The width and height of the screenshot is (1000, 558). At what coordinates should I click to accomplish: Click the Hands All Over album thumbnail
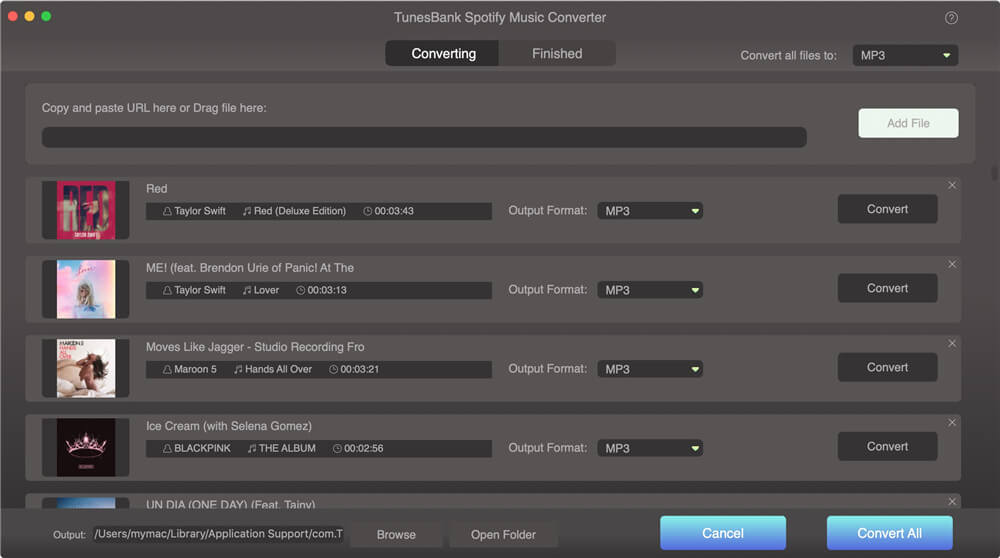(x=86, y=368)
